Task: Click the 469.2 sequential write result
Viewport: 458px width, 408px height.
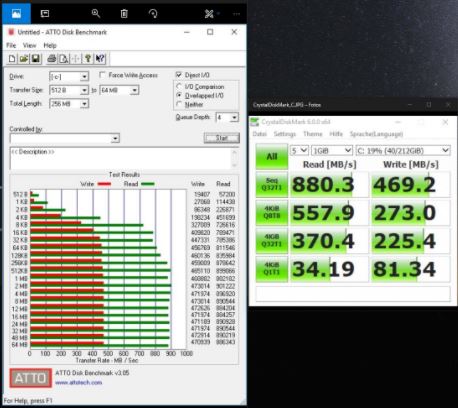Action: point(411,185)
